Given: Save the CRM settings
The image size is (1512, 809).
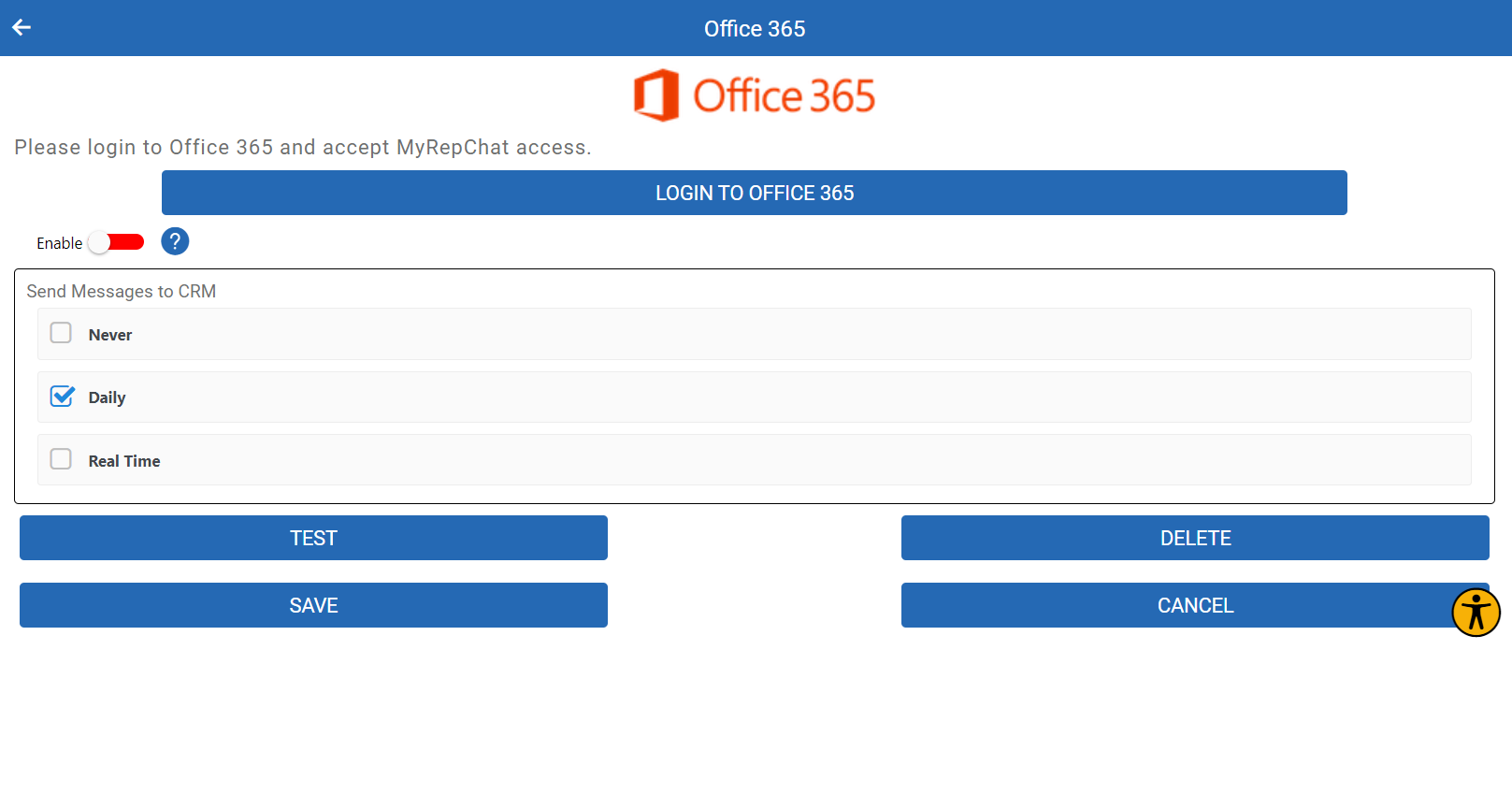Looking at the screenshot, I should coord(313,605).
